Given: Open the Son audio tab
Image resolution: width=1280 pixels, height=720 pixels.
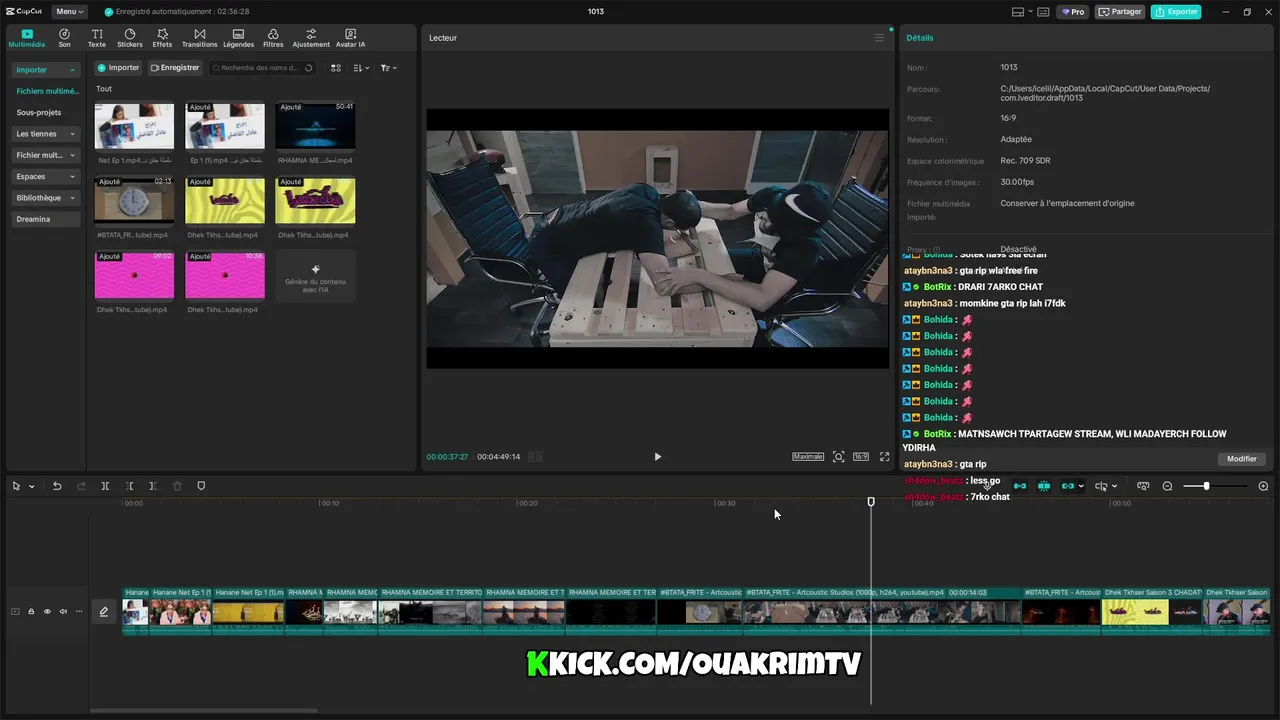Looking at the screenshot, I should point(64,38).
